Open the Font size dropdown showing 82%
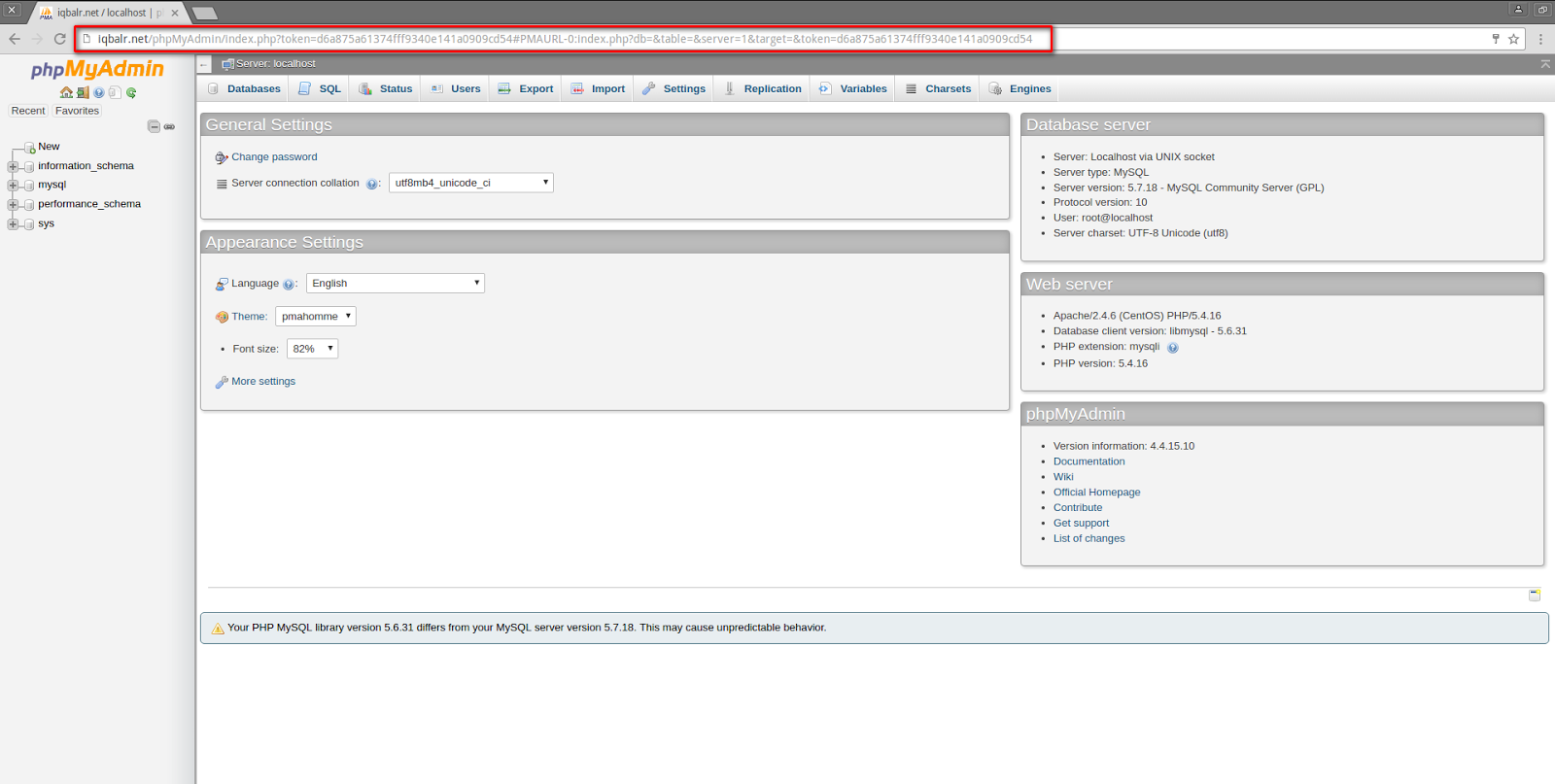 (312, 349)
